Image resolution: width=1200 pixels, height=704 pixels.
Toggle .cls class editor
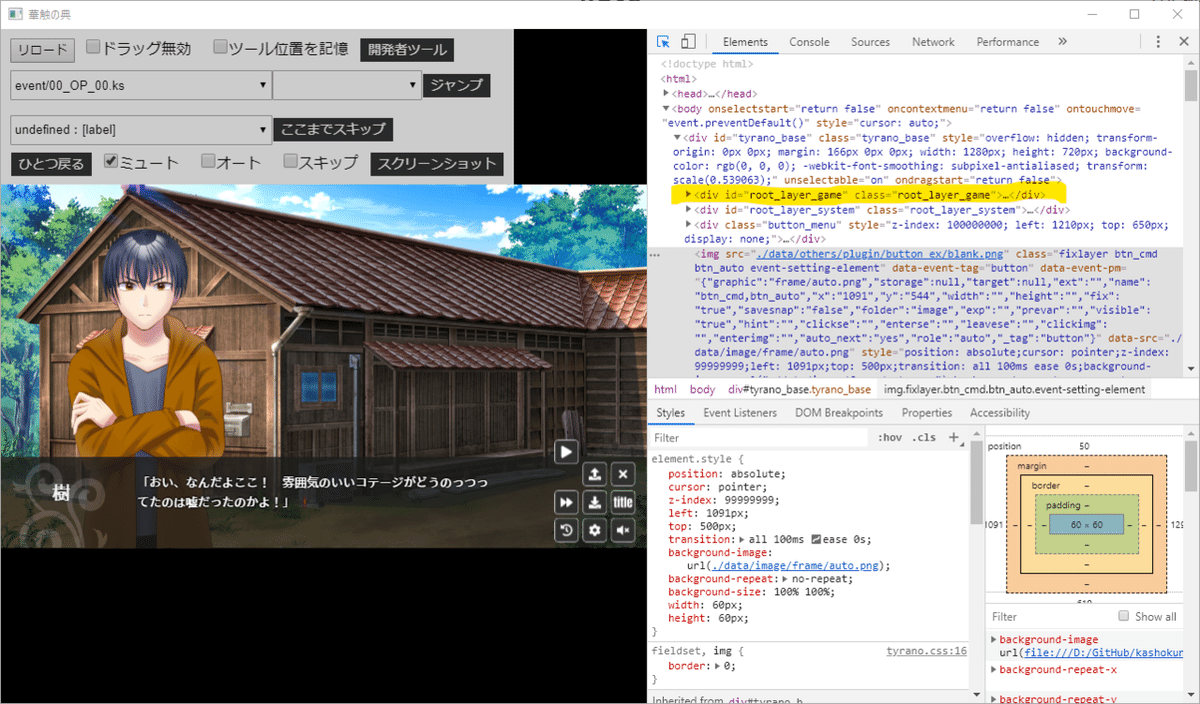tap(924, 437)
